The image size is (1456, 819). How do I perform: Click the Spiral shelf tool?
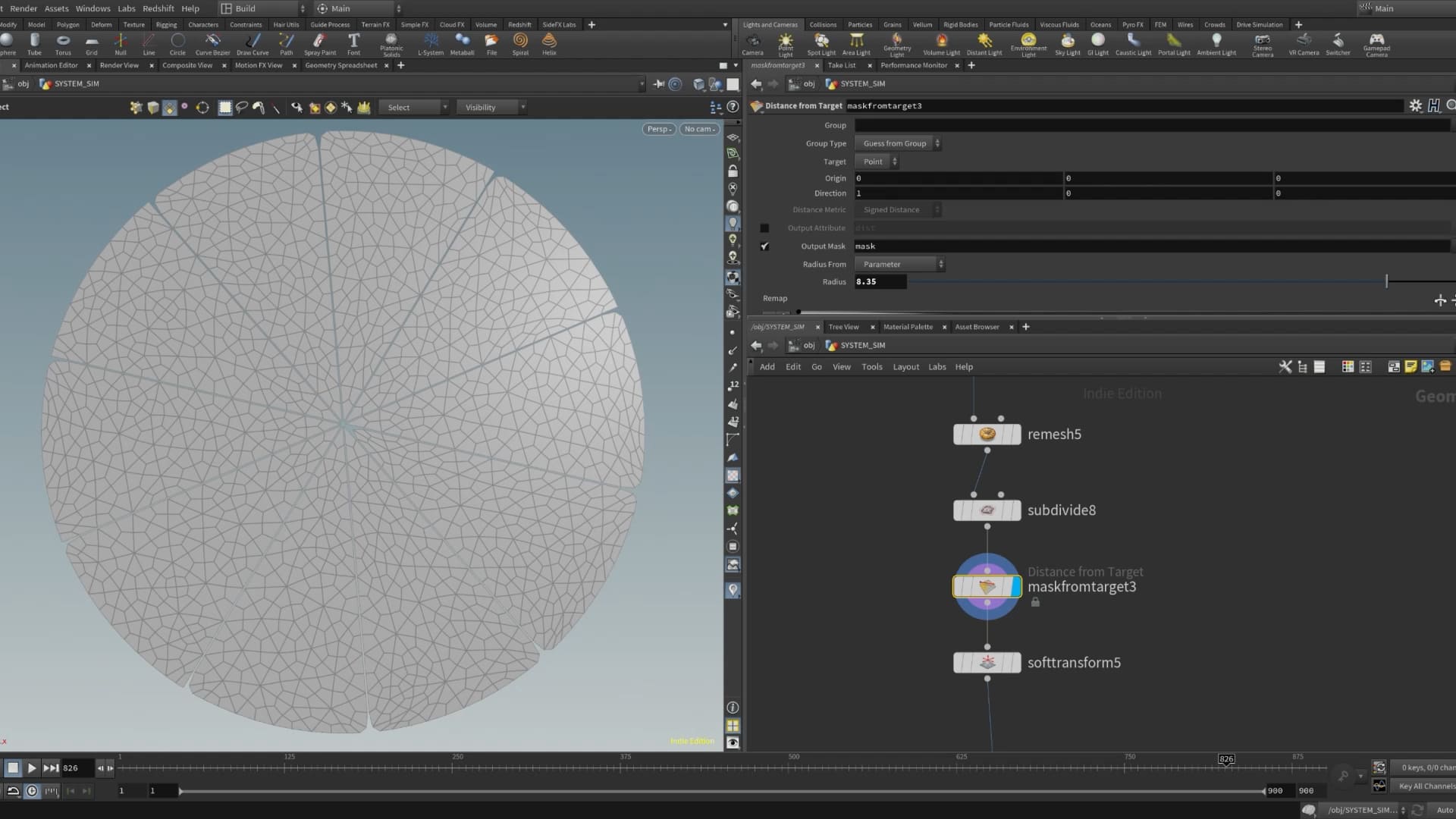[x=520, y=44]
